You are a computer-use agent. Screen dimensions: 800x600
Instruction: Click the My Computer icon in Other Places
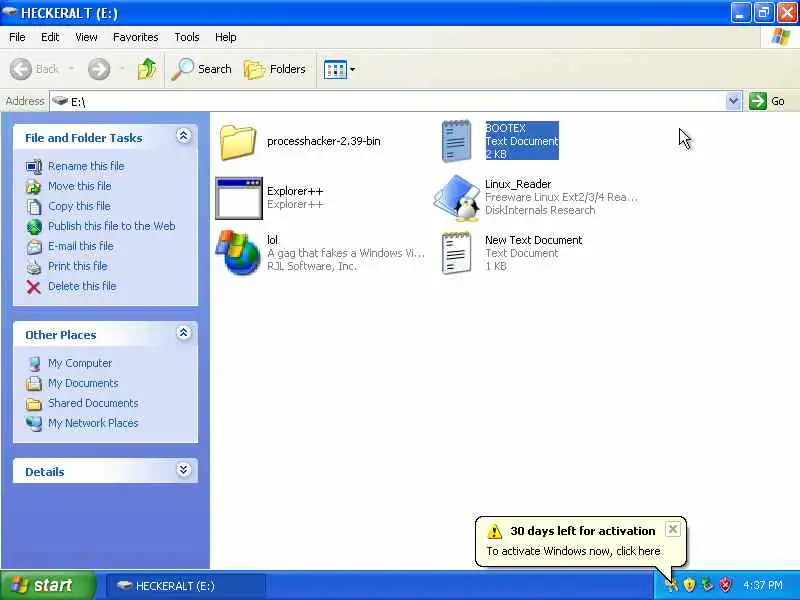[x=34, y=363]
